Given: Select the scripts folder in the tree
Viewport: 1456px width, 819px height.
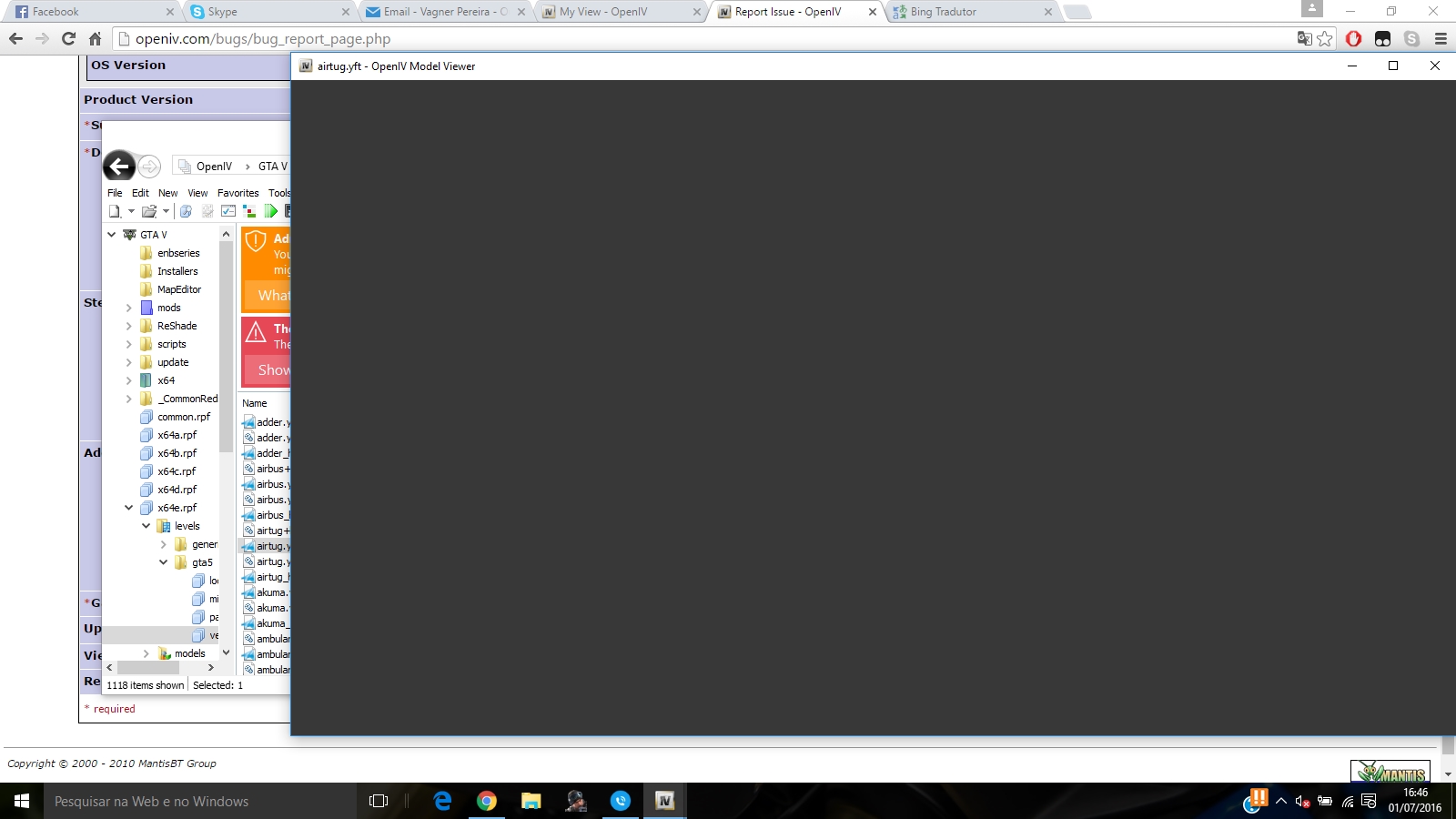Looking at the screenshot, I should (171, 344).
